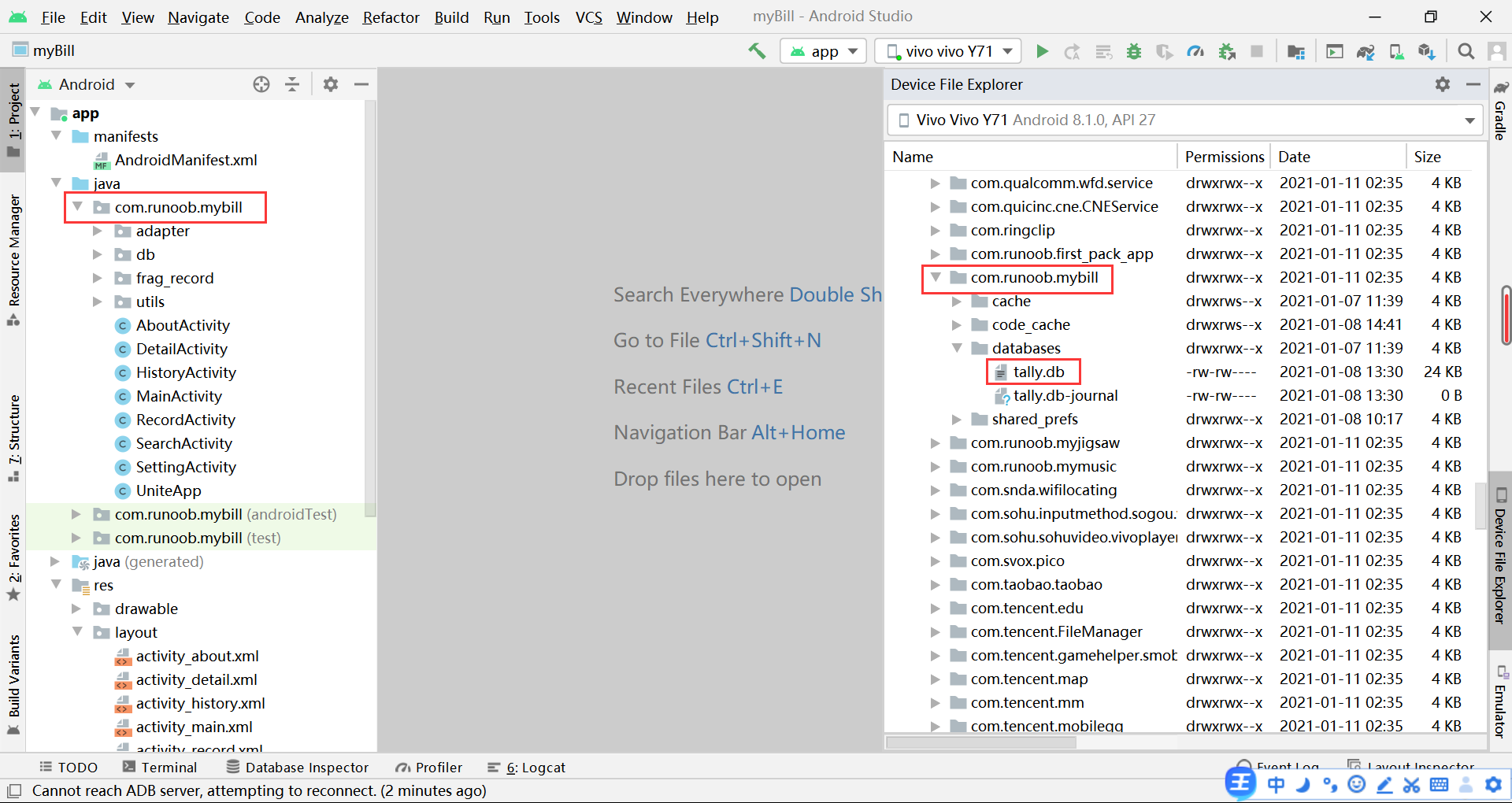
Task: Open Device File Explorer gear settings
Action: (x=1443, y=84)
